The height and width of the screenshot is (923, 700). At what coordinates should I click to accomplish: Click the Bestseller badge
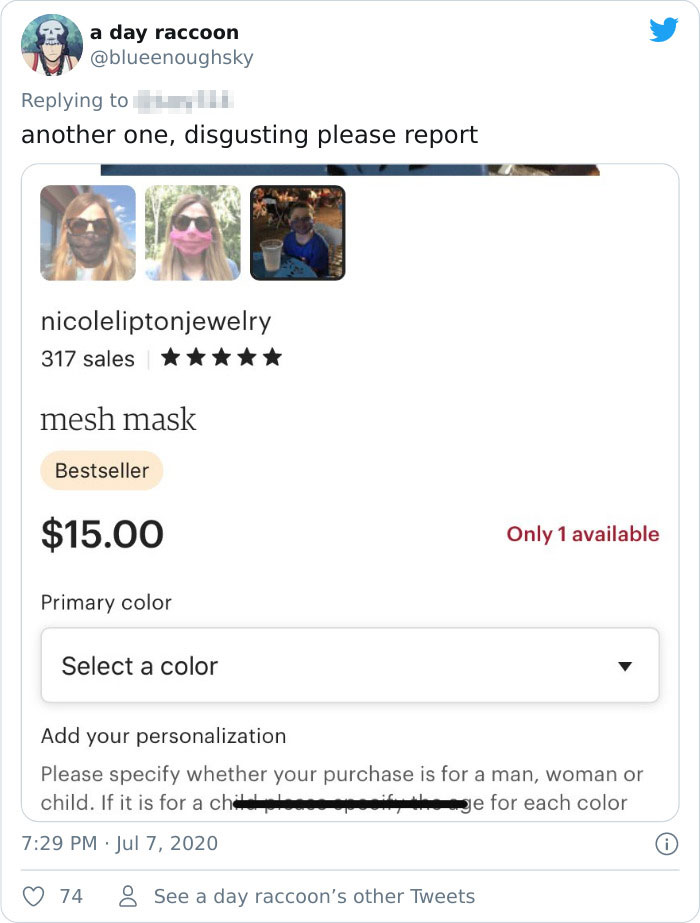(100, 471)
